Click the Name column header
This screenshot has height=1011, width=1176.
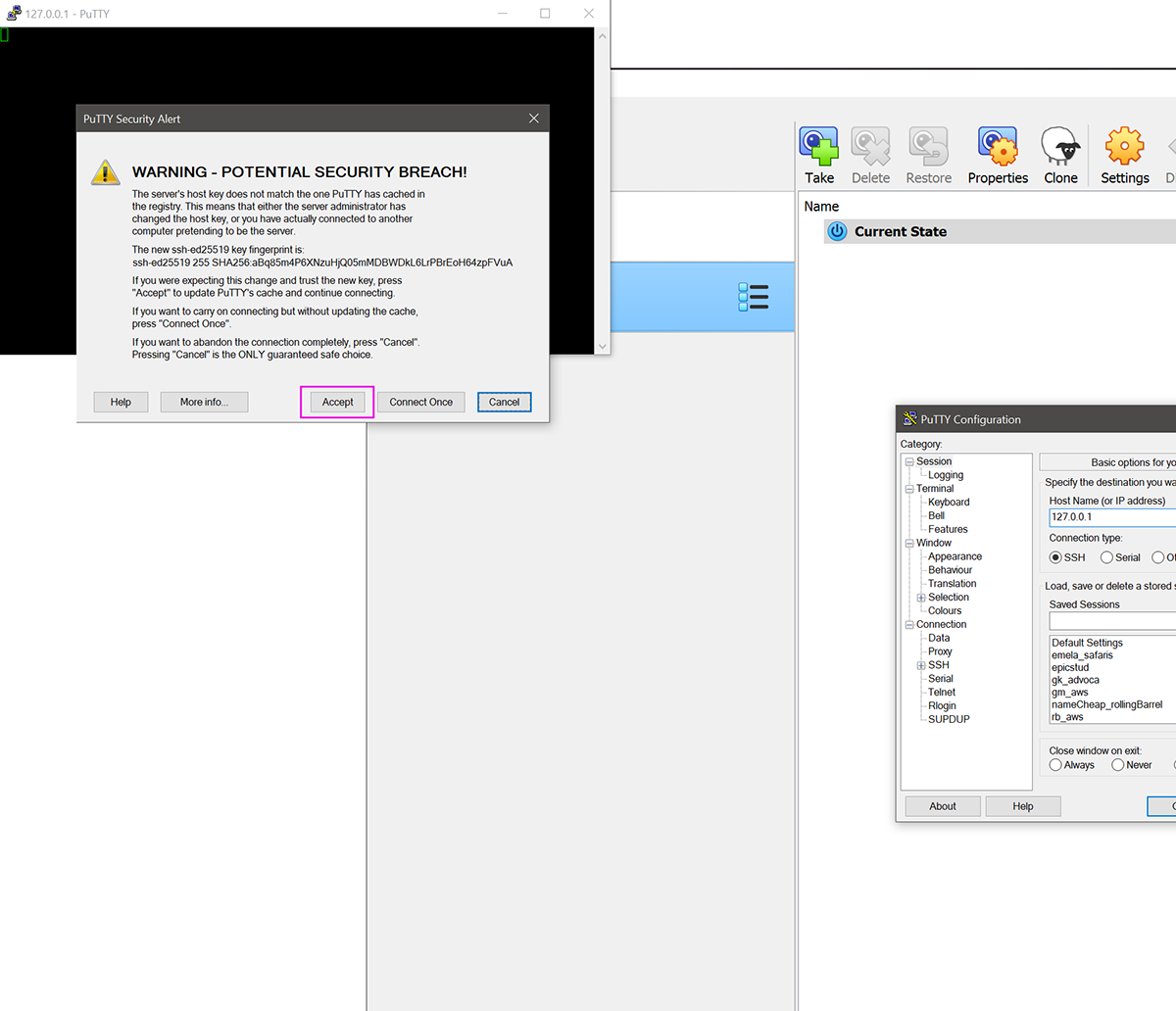821,206
